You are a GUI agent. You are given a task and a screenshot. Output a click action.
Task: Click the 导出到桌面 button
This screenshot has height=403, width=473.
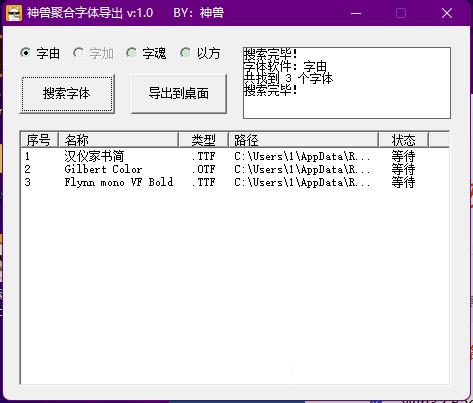point(179,94)
